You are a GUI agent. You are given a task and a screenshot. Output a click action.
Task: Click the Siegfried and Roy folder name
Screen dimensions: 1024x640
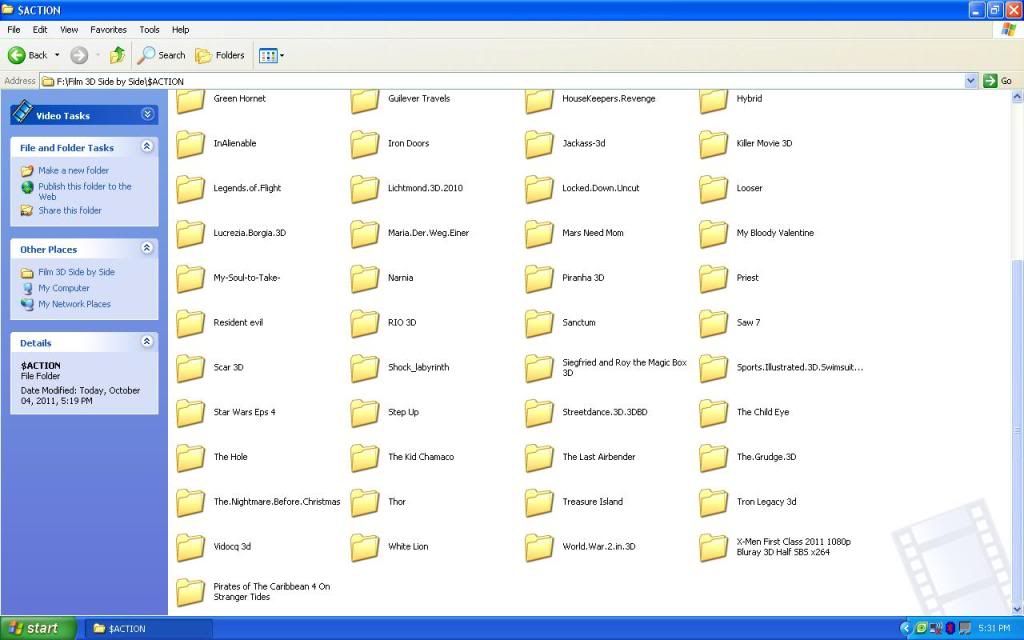tap(624, 368)
